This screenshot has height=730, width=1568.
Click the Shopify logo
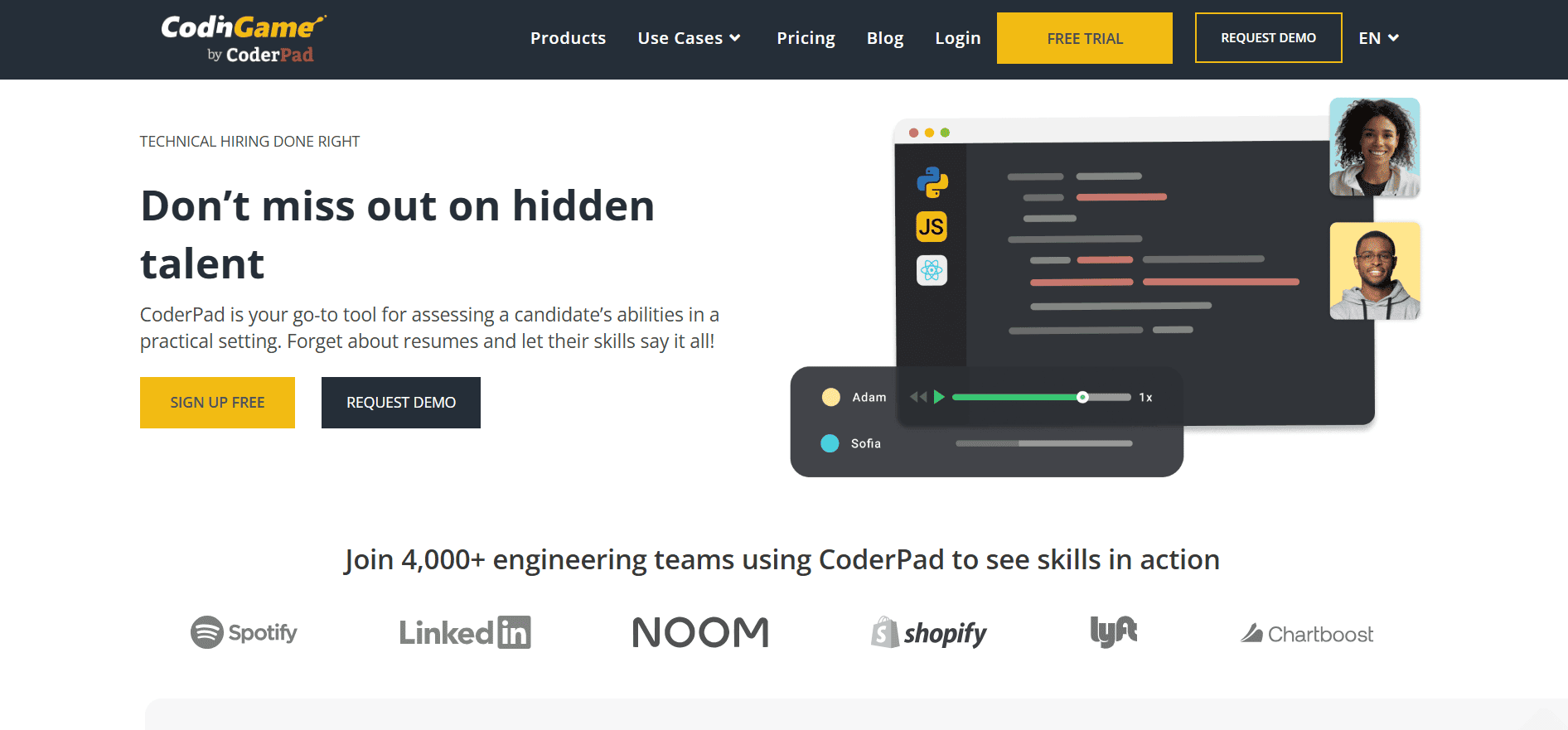[x=928, y=633]
